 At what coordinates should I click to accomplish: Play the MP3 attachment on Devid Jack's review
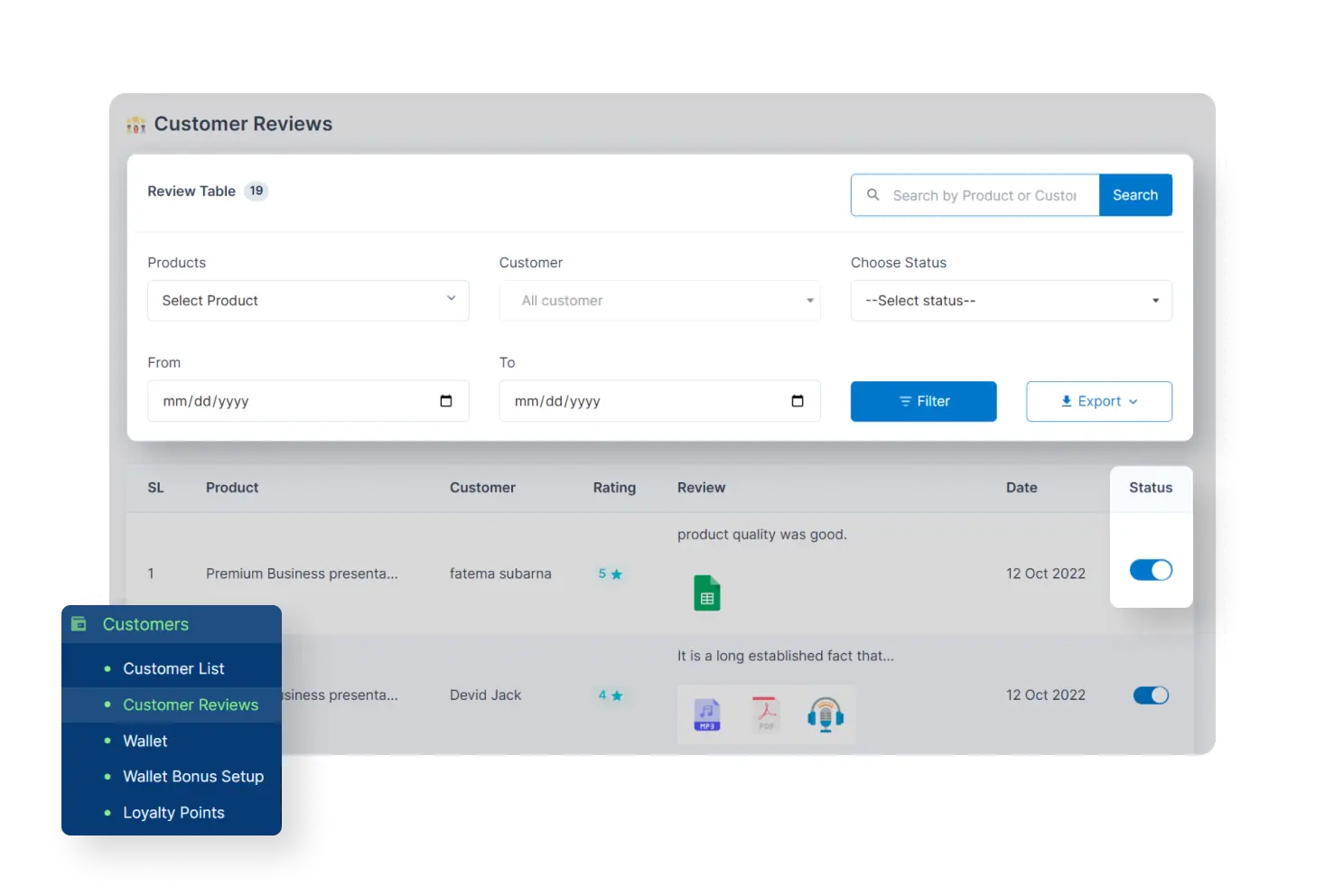pyautogui.click(x=707, y=714)
